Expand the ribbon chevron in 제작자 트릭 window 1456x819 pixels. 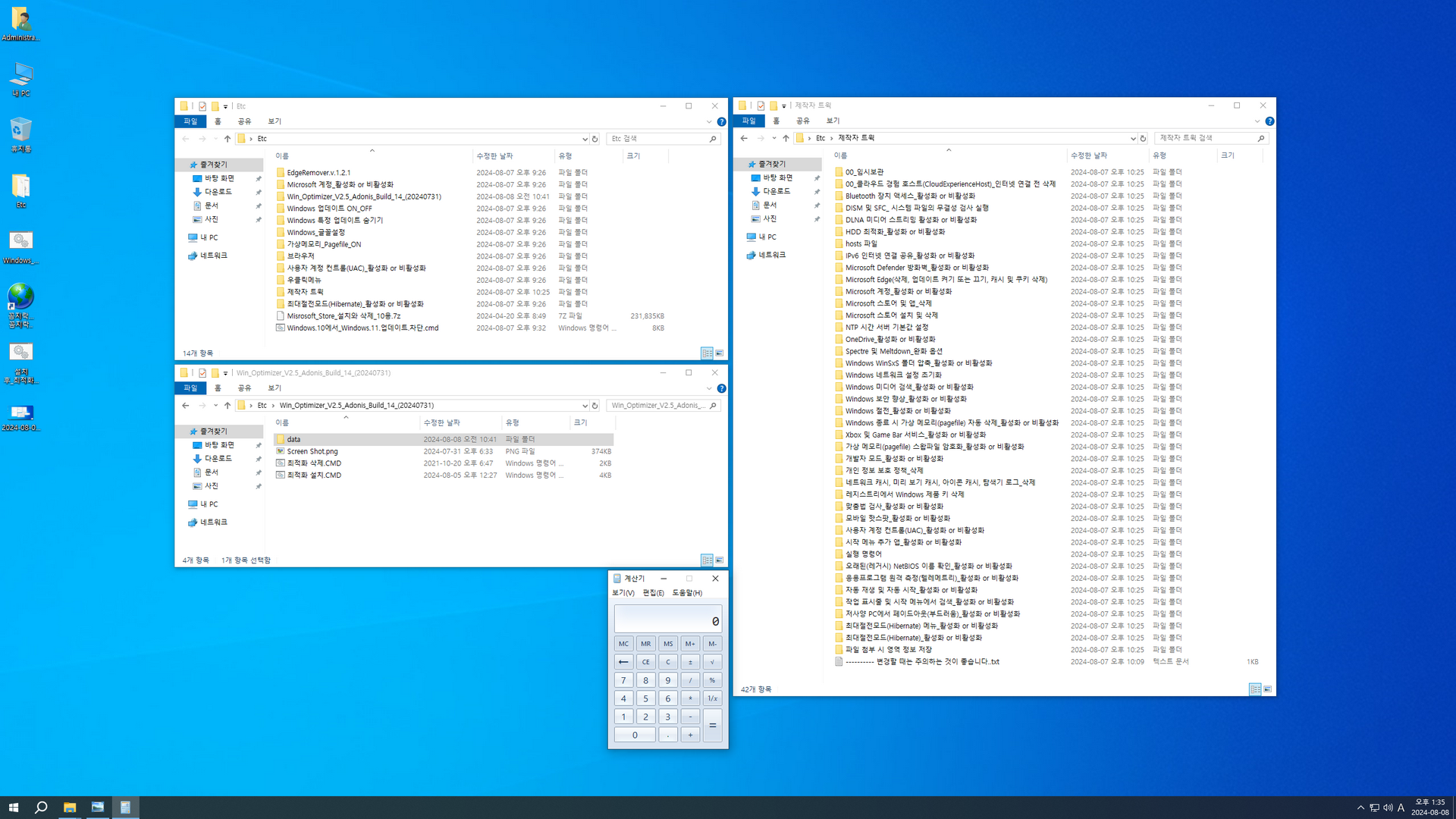1257,121
